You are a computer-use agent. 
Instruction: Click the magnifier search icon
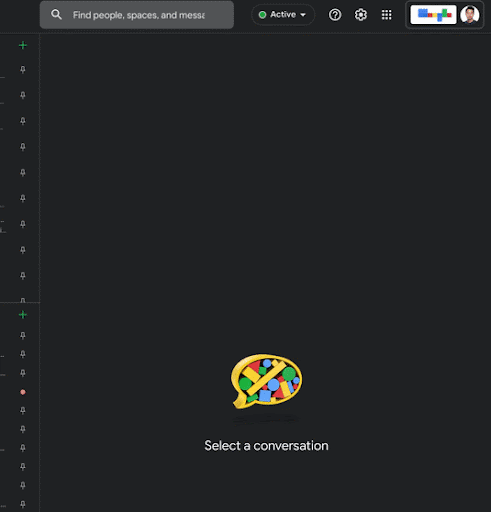coord(56,15)
